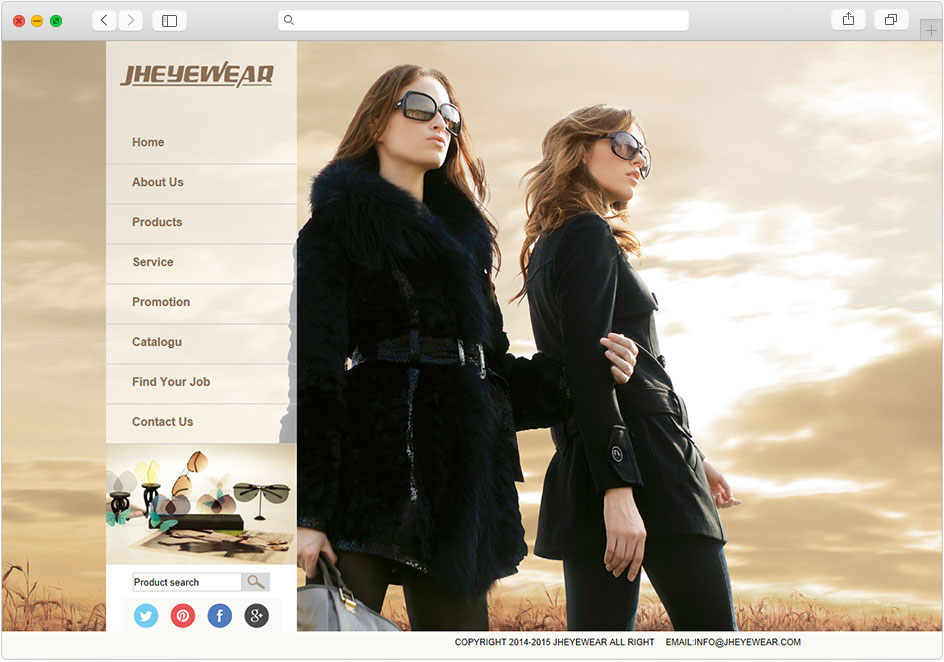Click the Facebook social icon

tap(220, 616)
